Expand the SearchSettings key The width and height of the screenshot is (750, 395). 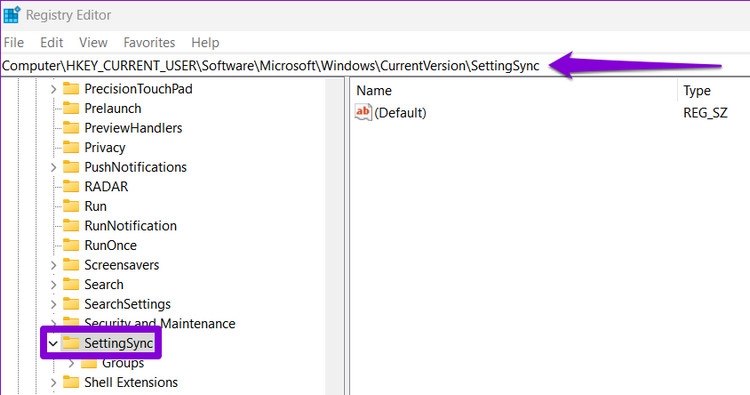[54, 305]
